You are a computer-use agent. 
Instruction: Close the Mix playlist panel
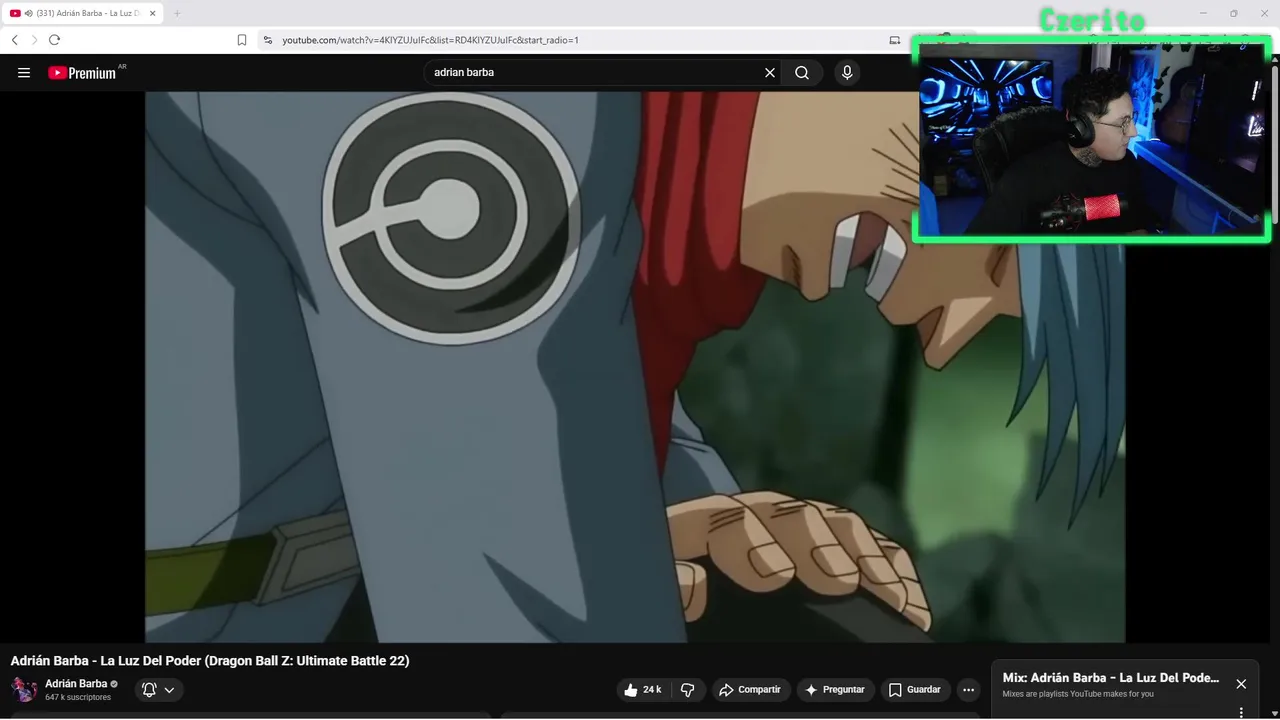[1241, 684]
